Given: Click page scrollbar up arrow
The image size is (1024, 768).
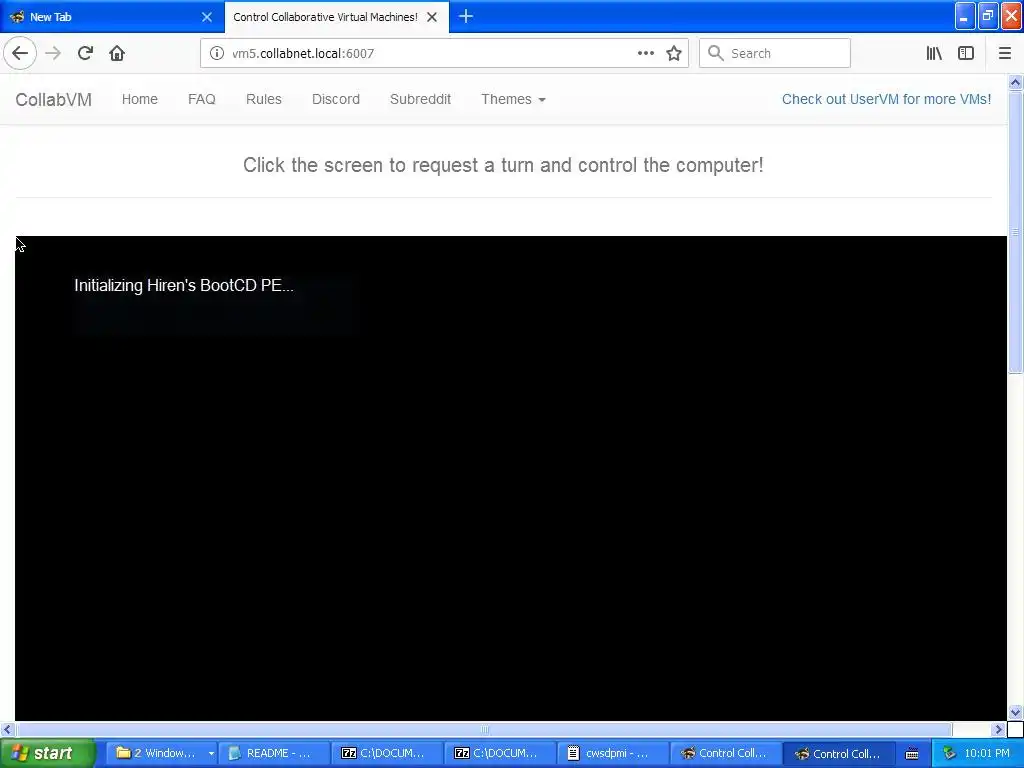Looking at the screenshot, I should point(1015,82).
